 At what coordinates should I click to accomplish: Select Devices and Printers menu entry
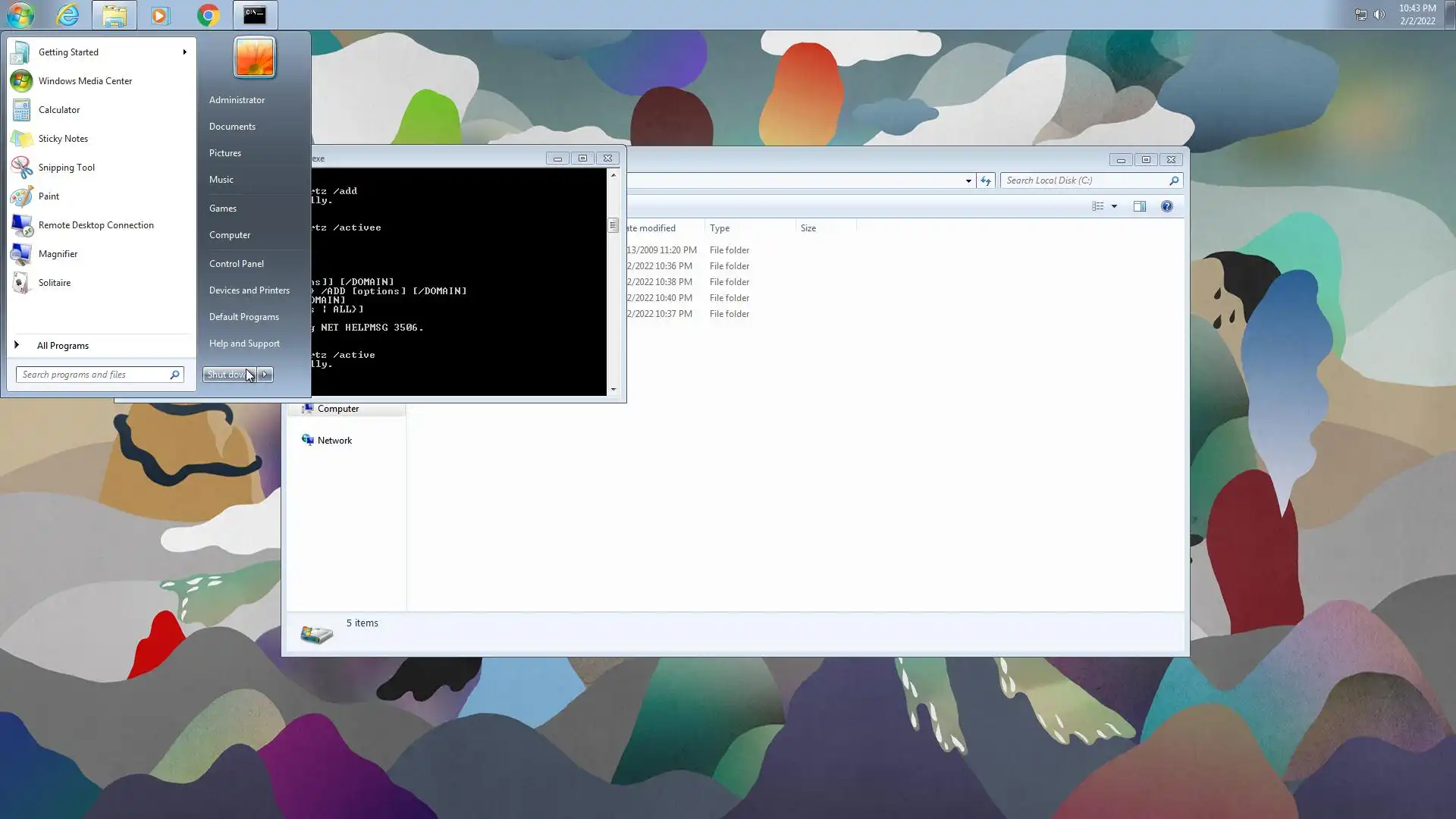(249, 290)
